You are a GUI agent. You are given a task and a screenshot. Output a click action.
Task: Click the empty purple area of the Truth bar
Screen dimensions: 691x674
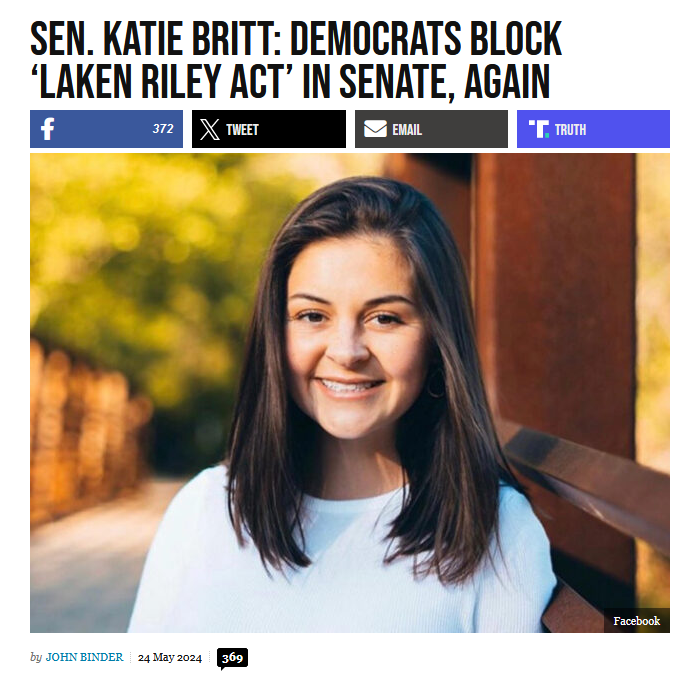coord(628,129)
